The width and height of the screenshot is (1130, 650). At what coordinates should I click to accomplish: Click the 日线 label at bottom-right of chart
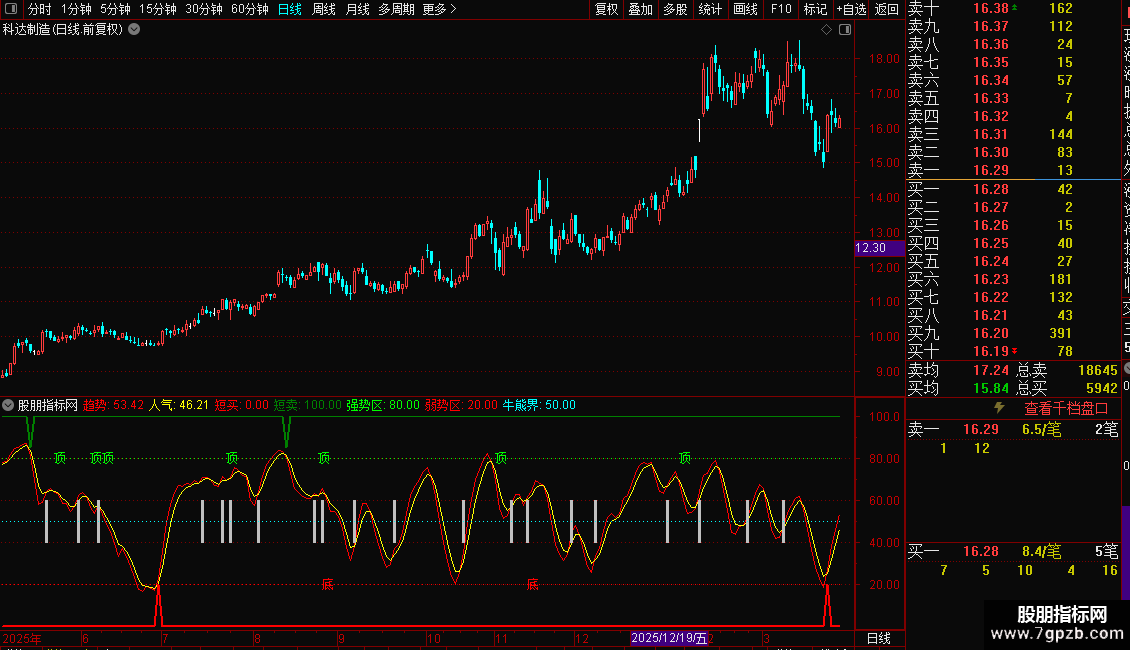tap(878, 638)
